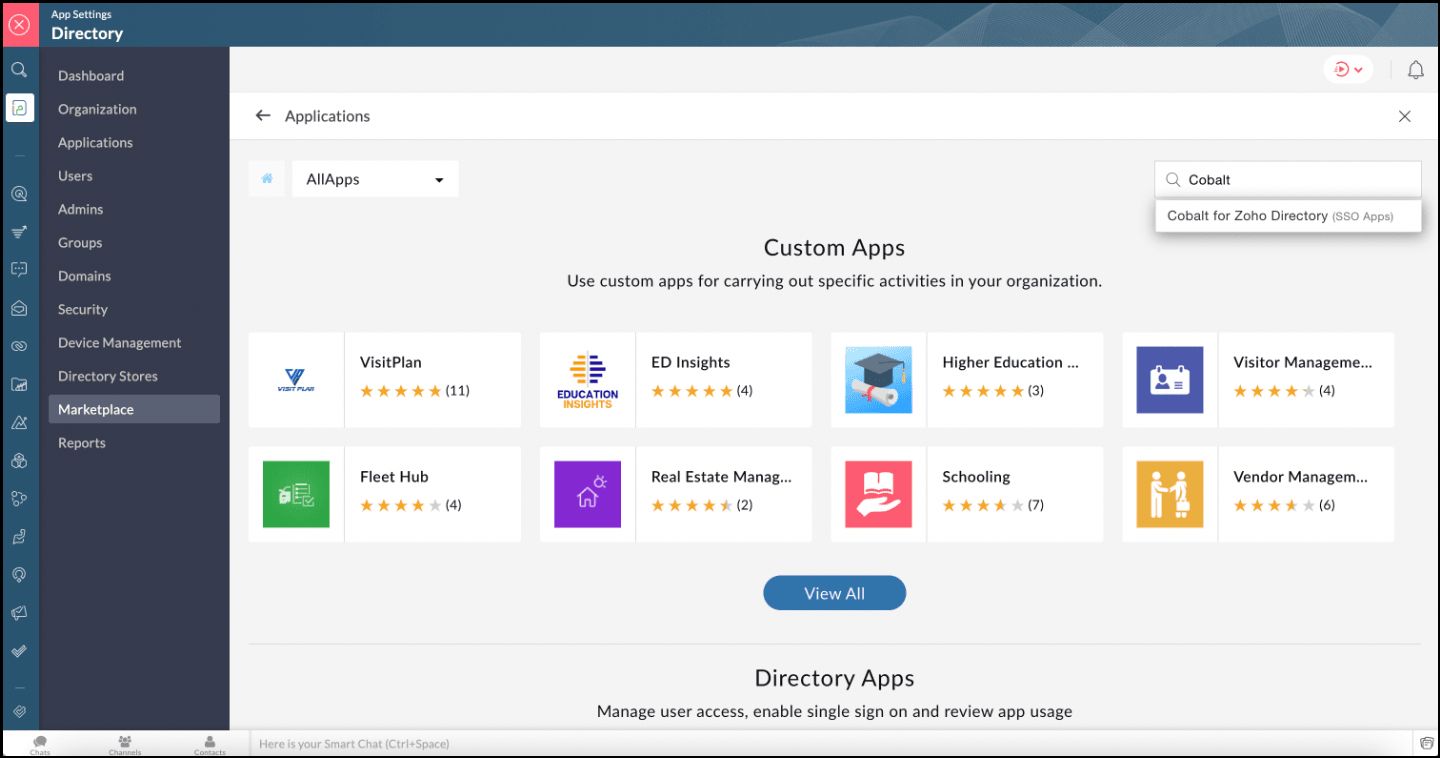This screenshot has height=758, width=1440.
Task: Click the home icon beside AllApps
Action: [x=267, y=179]
